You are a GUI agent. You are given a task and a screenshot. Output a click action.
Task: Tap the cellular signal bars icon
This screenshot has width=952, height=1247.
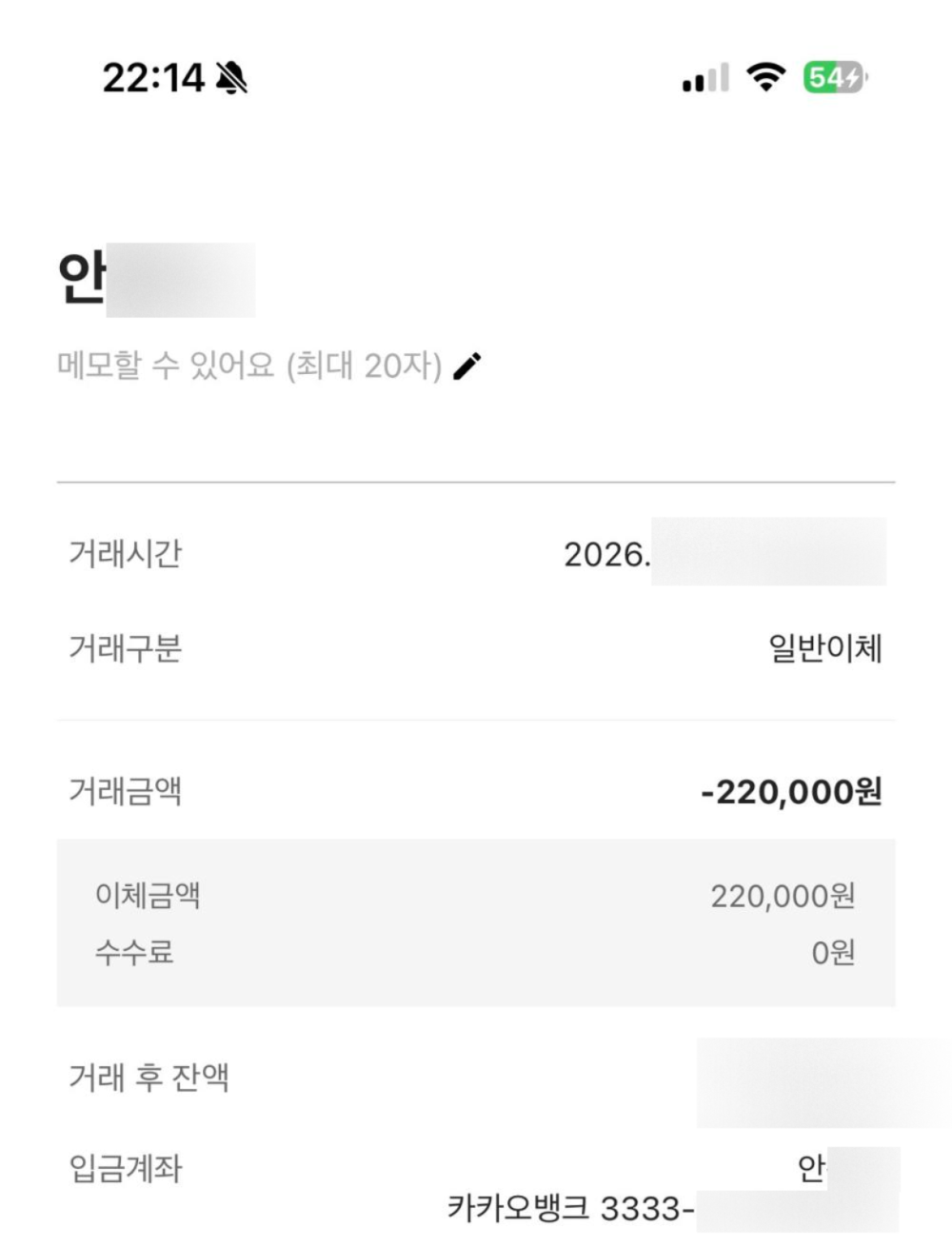point(705,77)
